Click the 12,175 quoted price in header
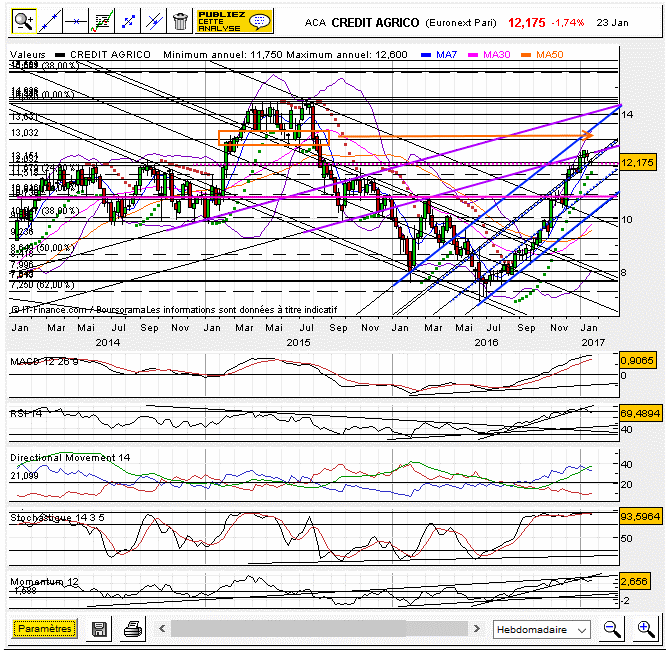 (526, 23)
